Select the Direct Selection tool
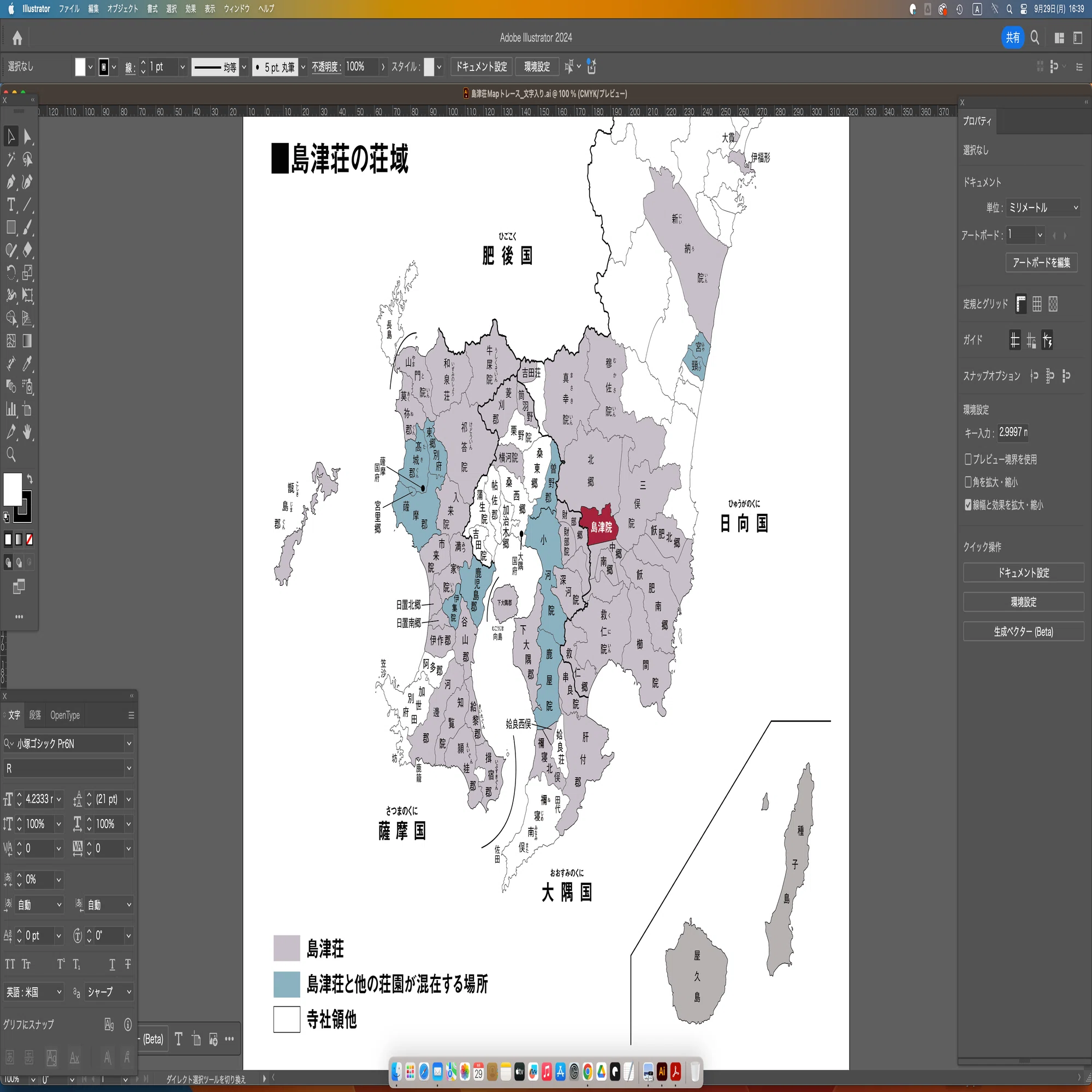1092x1092 pixels. (28, 136)
